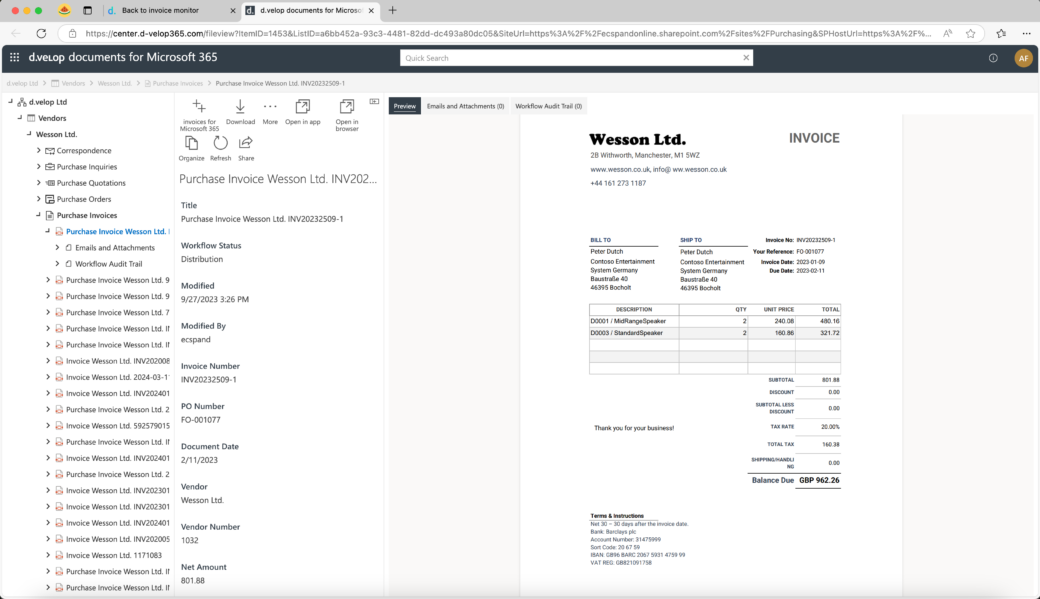Open Invoice Wesson Ltd. INV202005 item
The width and height of the screenshot is (1040, 599).
[117, 539]
